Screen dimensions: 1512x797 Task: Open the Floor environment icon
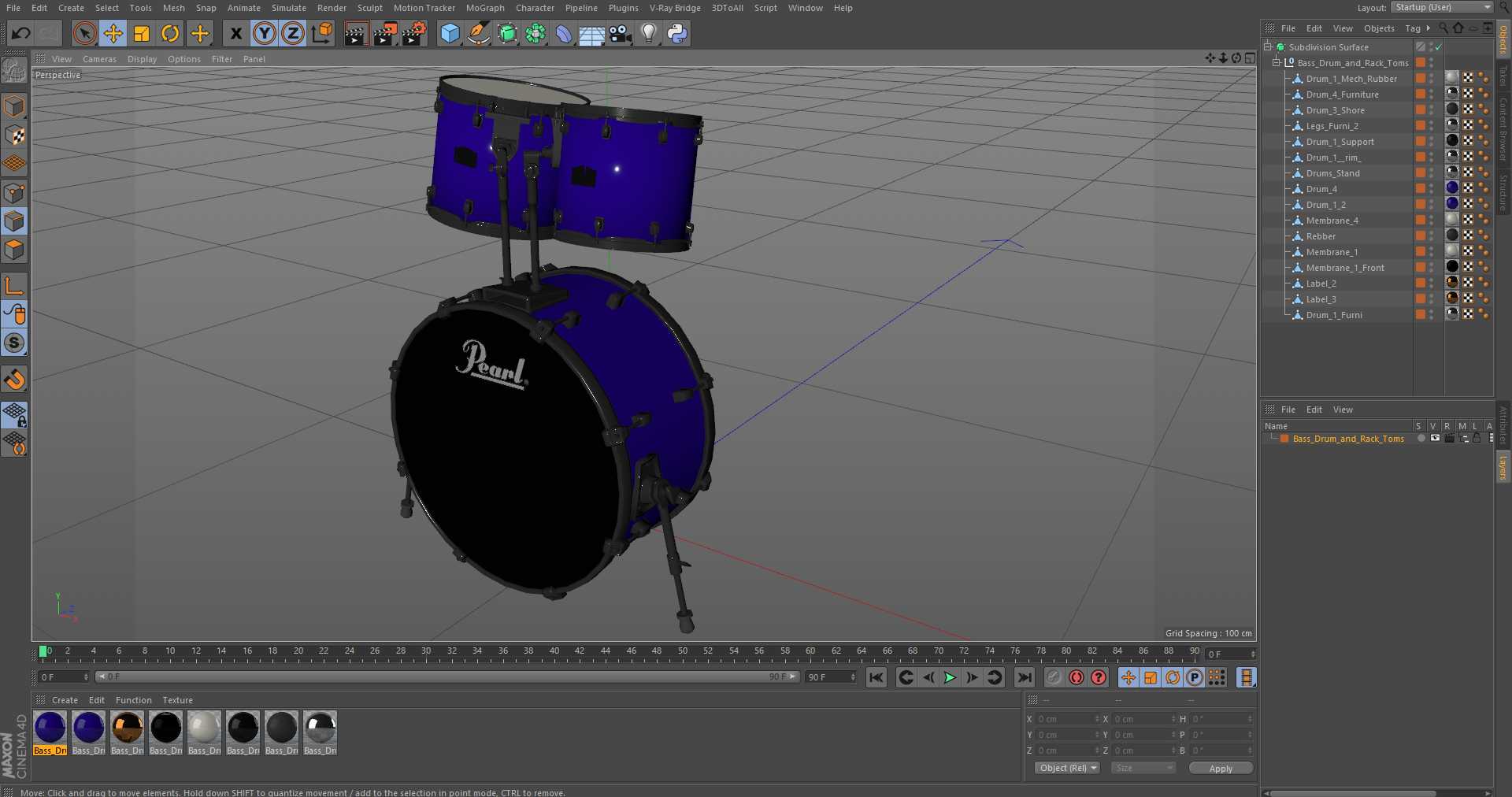pyautogui.click(x=591, y=33)
